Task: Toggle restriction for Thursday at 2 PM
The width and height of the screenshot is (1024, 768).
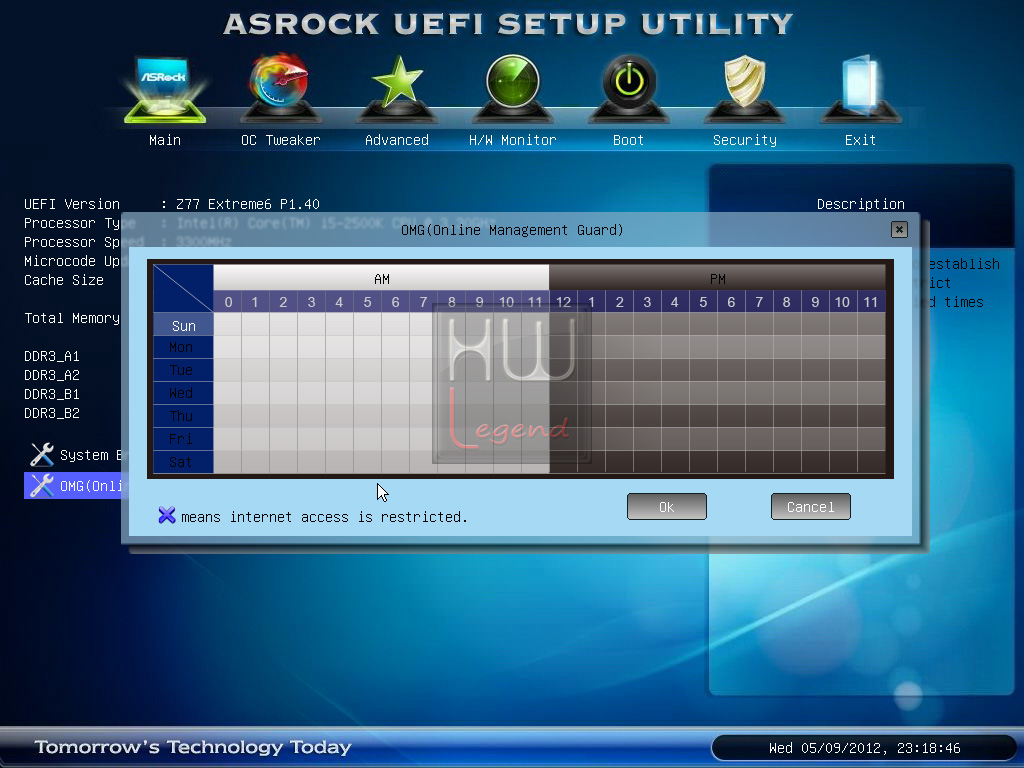Action: (619, 416)
